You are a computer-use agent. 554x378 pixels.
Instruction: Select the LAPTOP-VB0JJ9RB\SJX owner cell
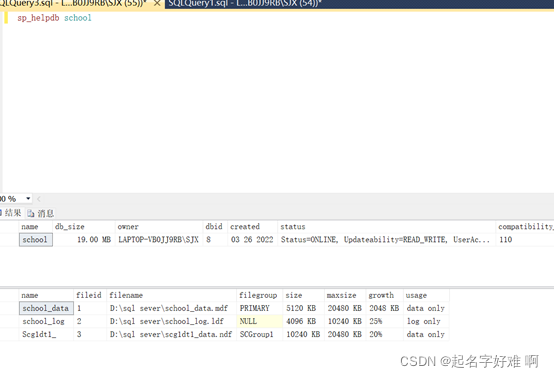[x=159, y=240]
